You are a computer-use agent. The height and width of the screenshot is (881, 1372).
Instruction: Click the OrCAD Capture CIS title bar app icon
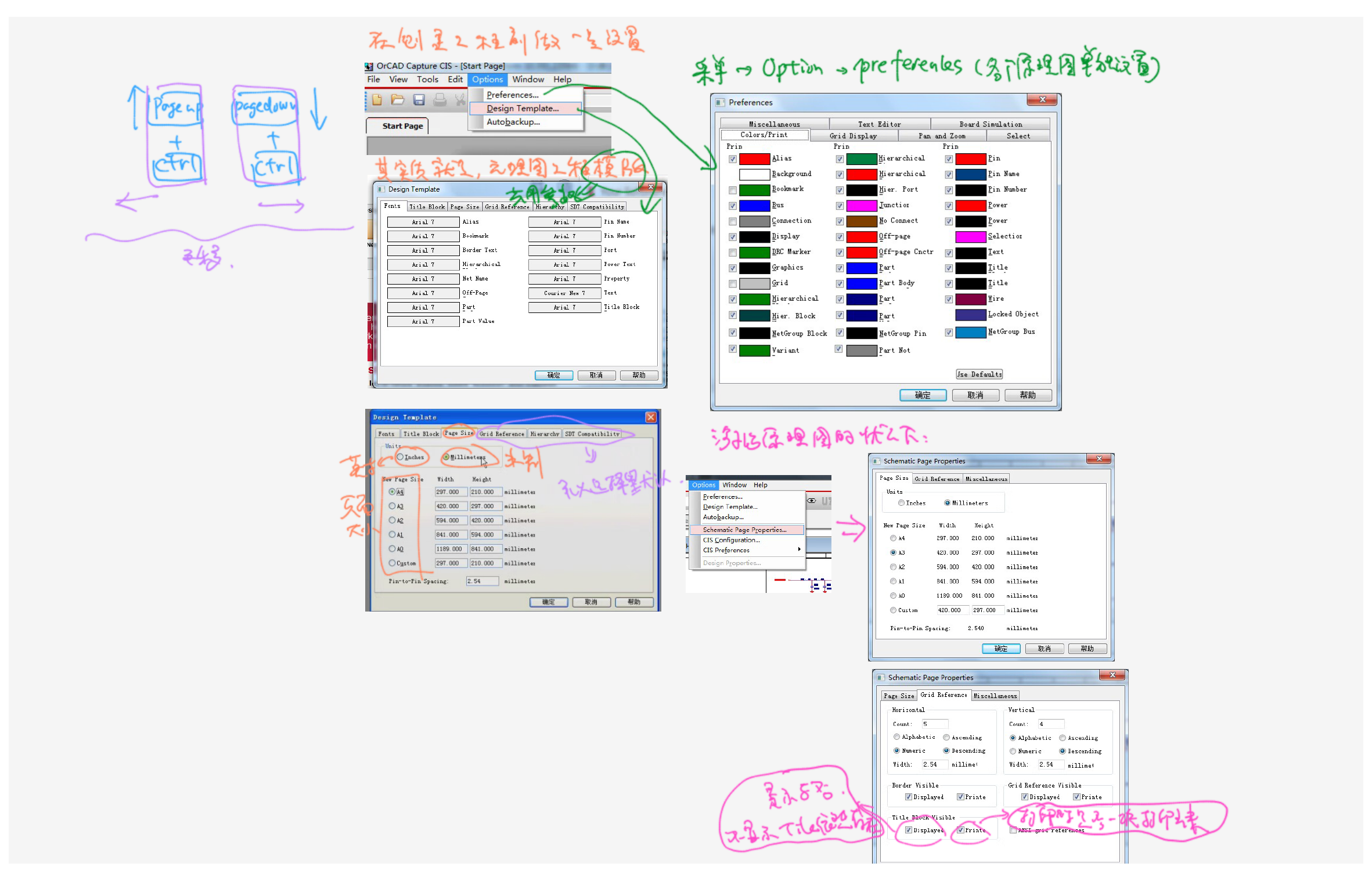(369, 66)
